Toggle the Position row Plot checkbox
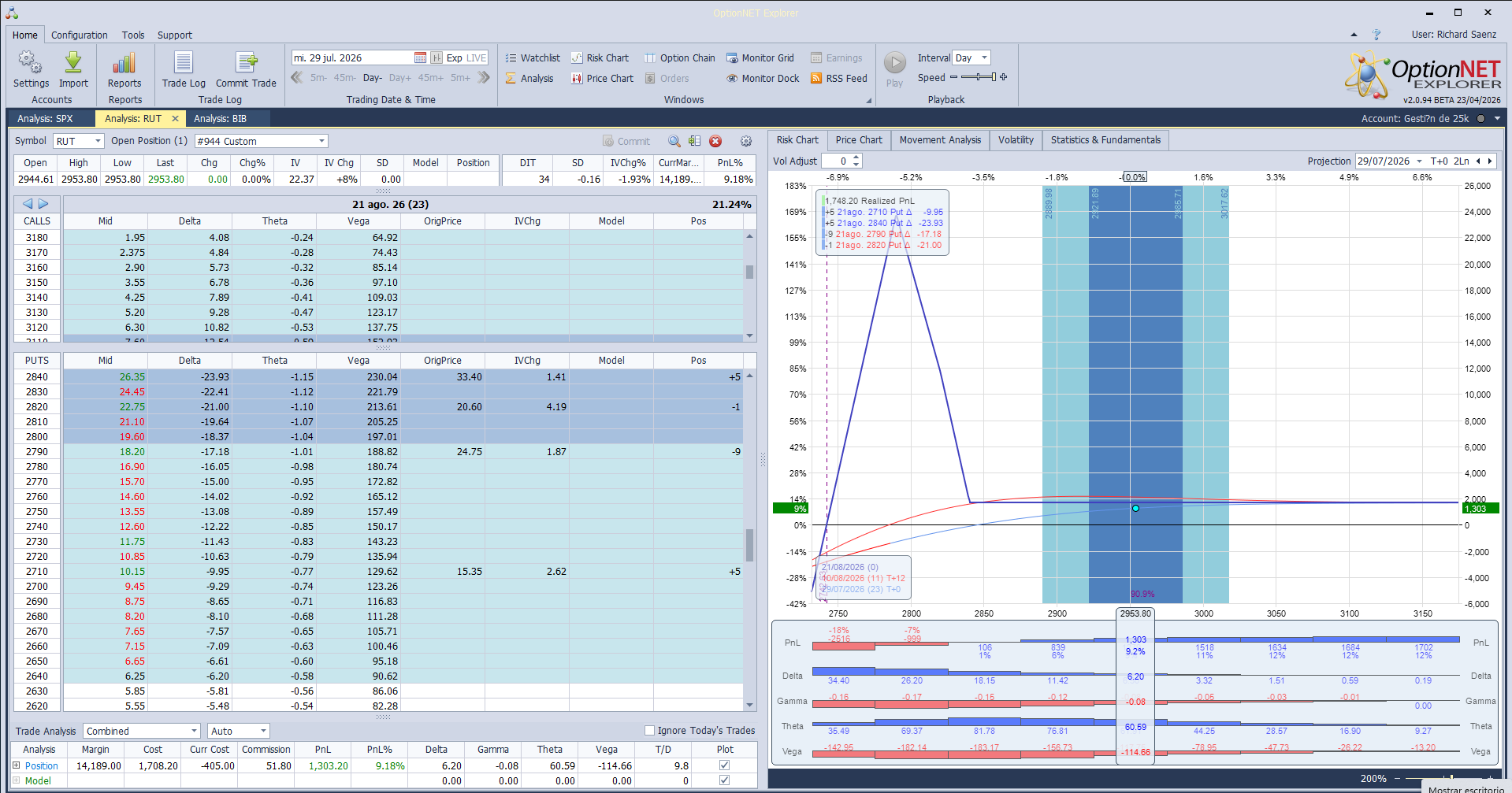The width and height of the screenshot is (1512, 793). pos(724,765)
